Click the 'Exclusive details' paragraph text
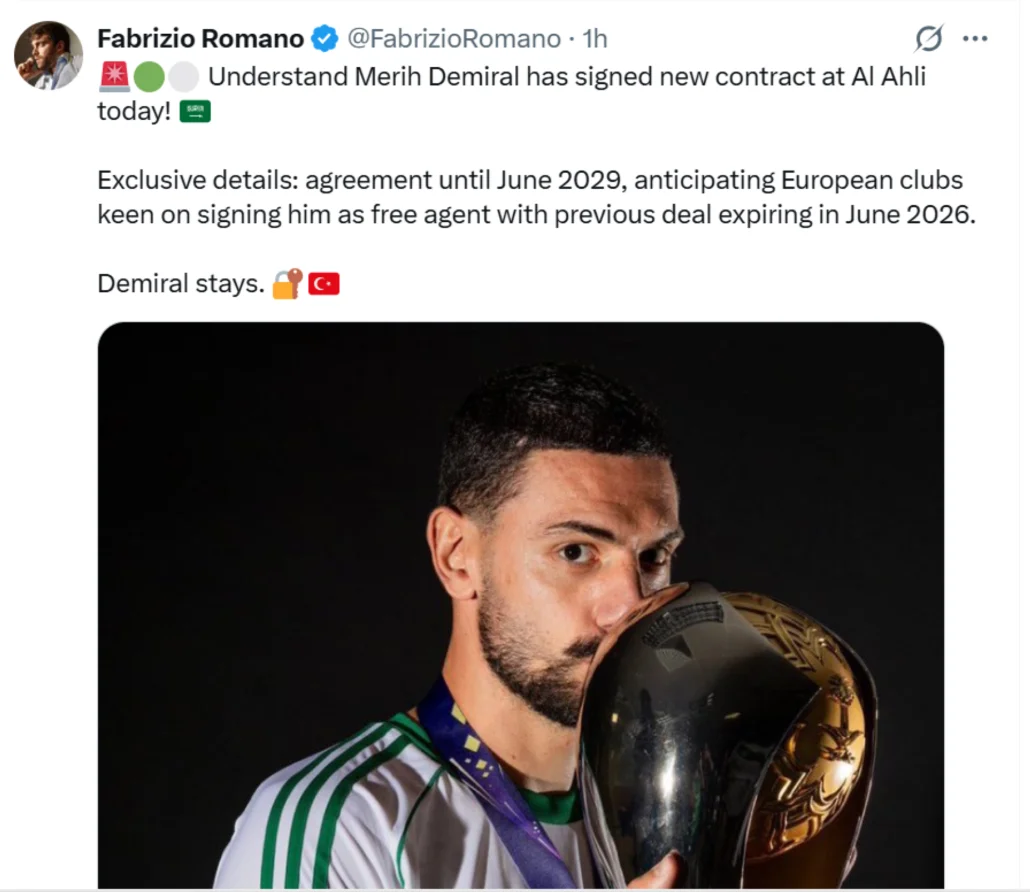This screenshot has width=1030, height=892. (x=537, y=197)
